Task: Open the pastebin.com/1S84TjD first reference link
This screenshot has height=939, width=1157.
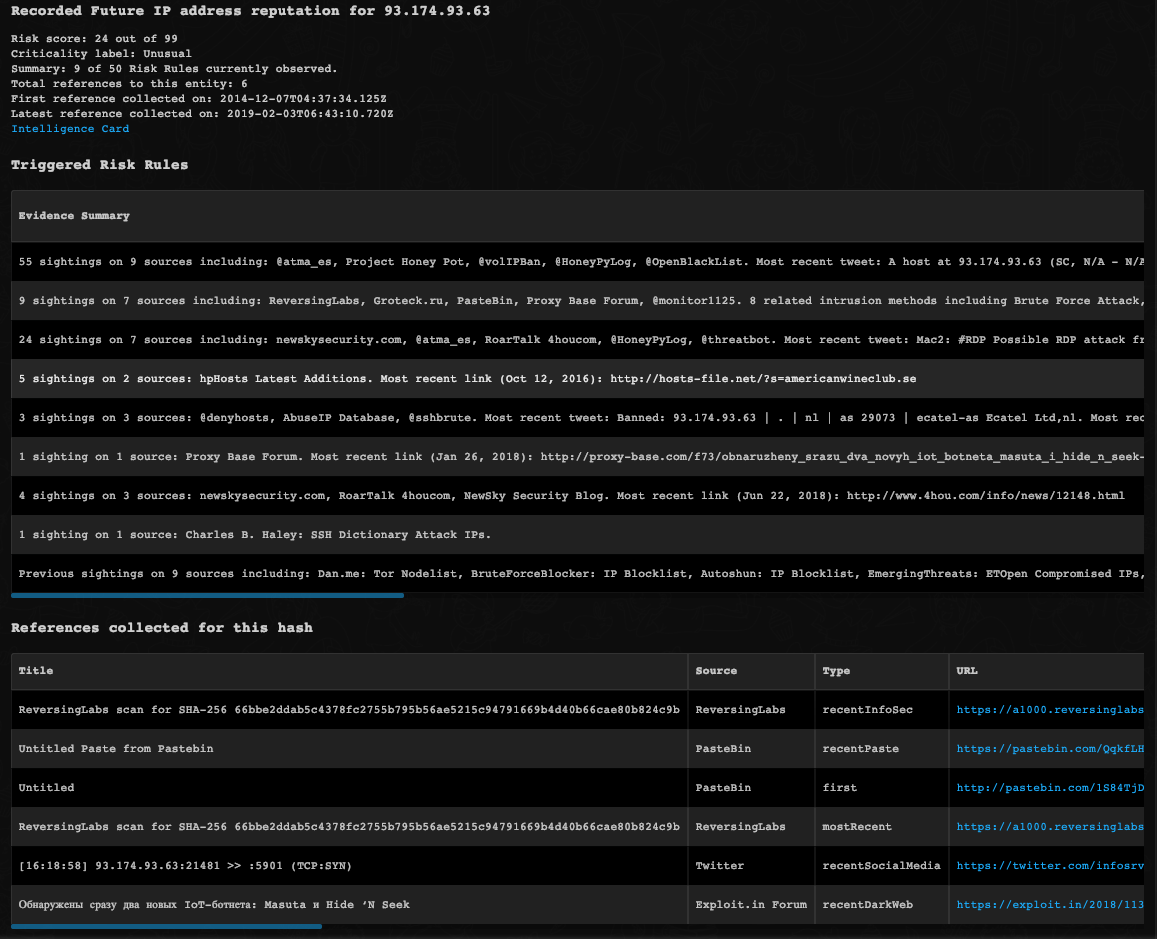Action: click(x=1049, y=787)
